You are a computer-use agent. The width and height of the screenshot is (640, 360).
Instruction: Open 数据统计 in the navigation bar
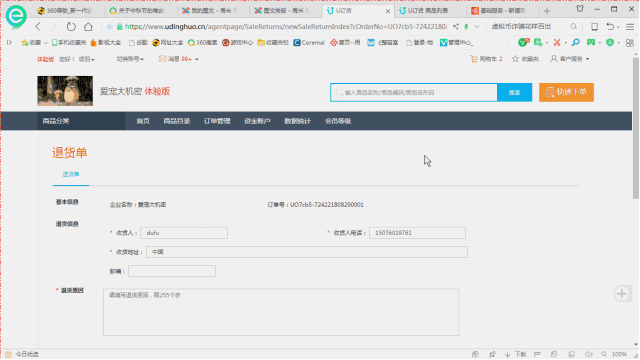[x=298, y=121]
